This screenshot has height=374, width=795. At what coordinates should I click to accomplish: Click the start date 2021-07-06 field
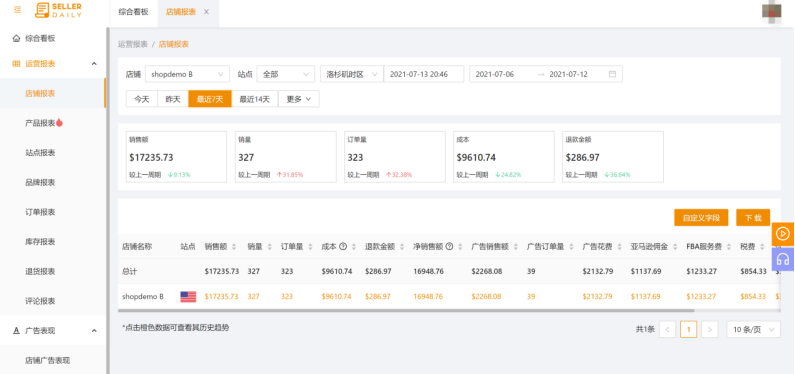(495, 74)
